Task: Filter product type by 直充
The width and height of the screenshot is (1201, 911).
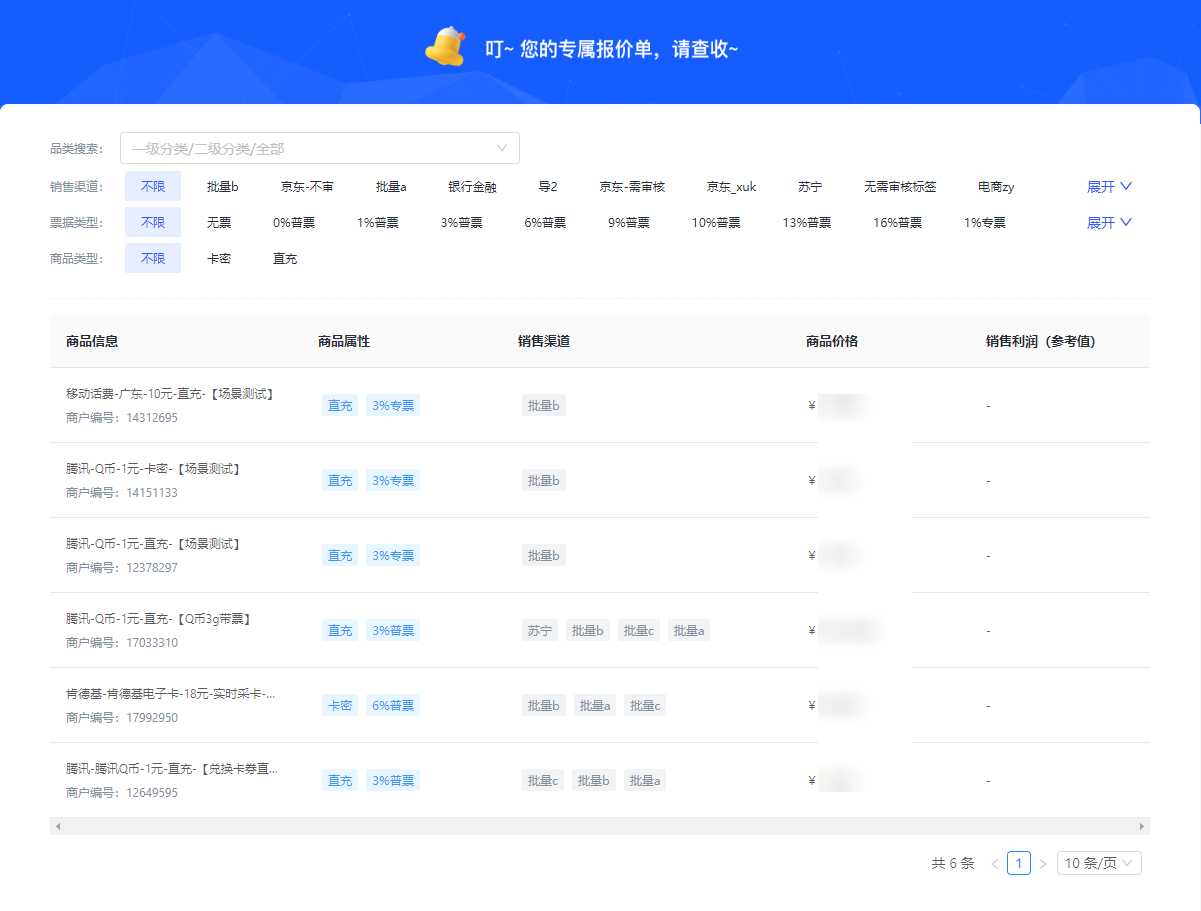Action: click(x=285, y=259)
